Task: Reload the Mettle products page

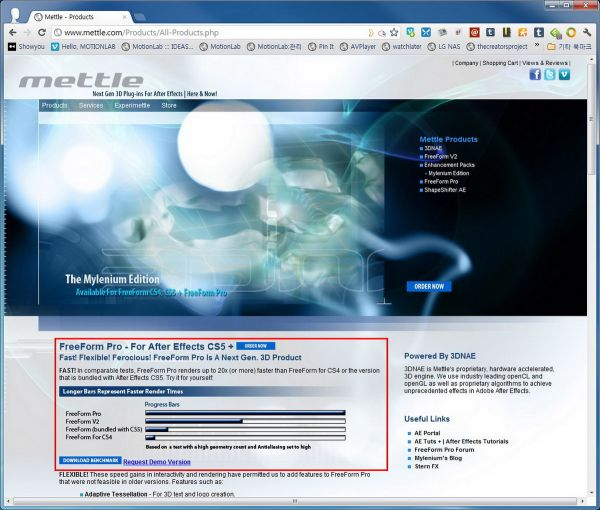Action: point(42,33)
